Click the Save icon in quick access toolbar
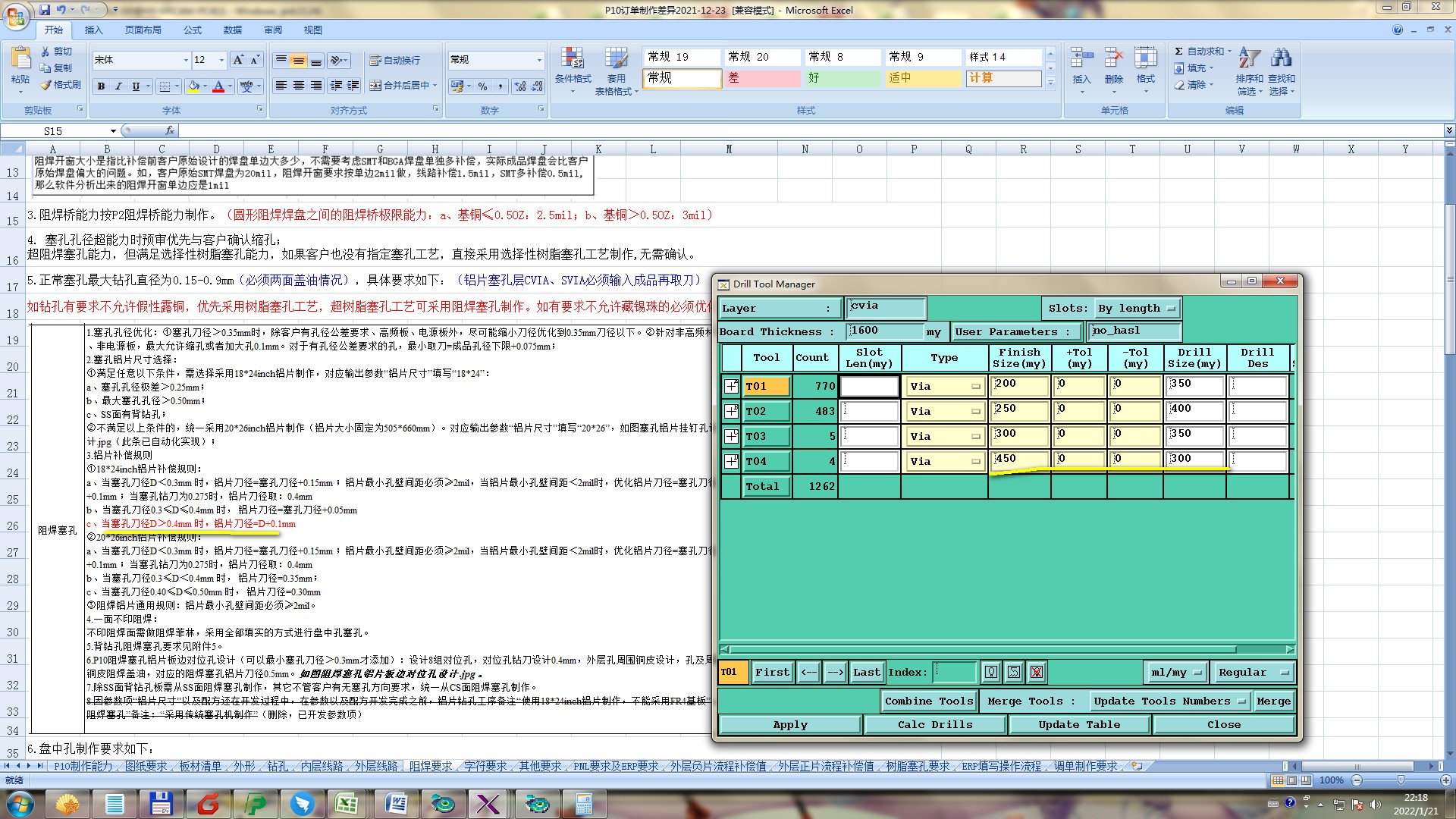 pos(45,10)
